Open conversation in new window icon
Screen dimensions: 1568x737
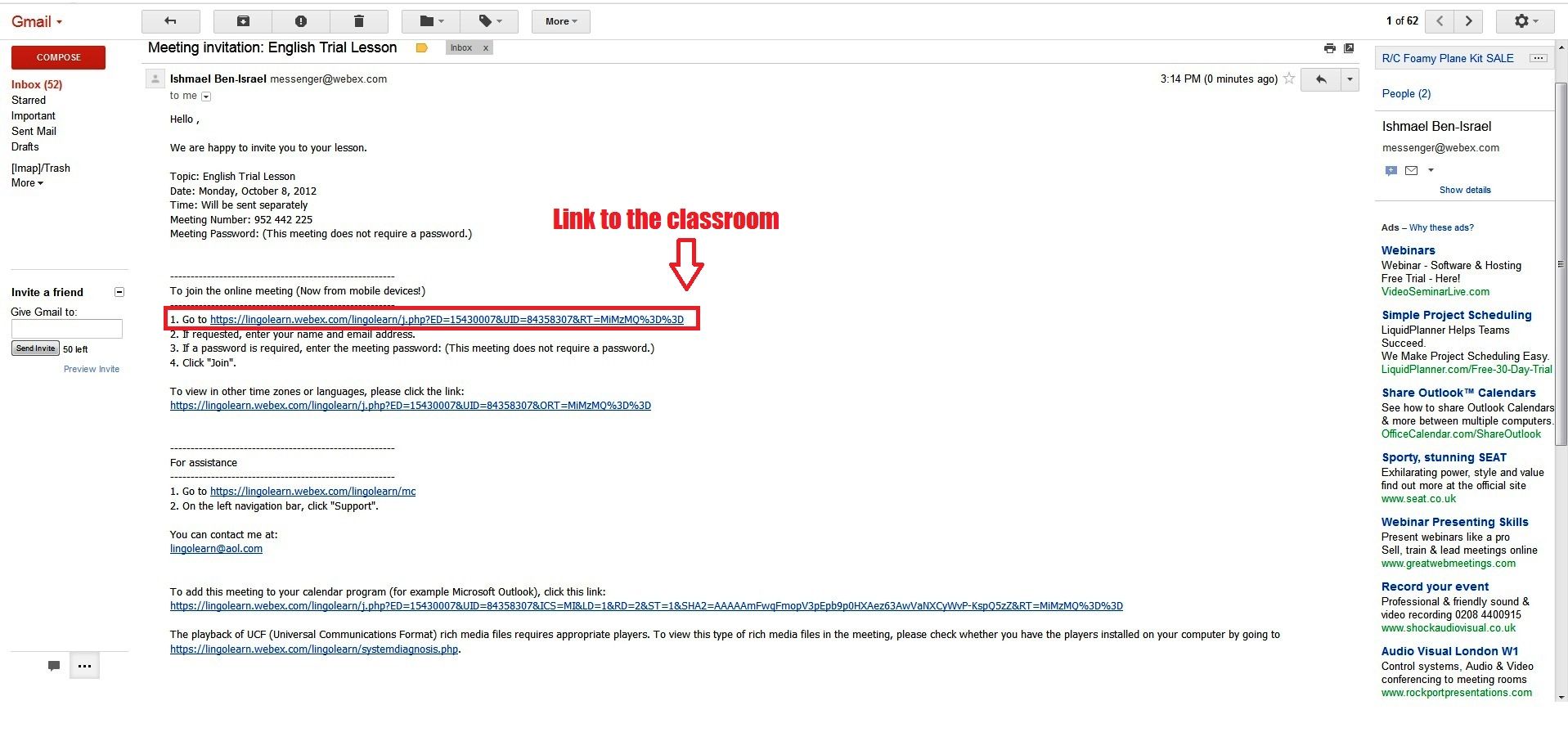(1349, 48)
